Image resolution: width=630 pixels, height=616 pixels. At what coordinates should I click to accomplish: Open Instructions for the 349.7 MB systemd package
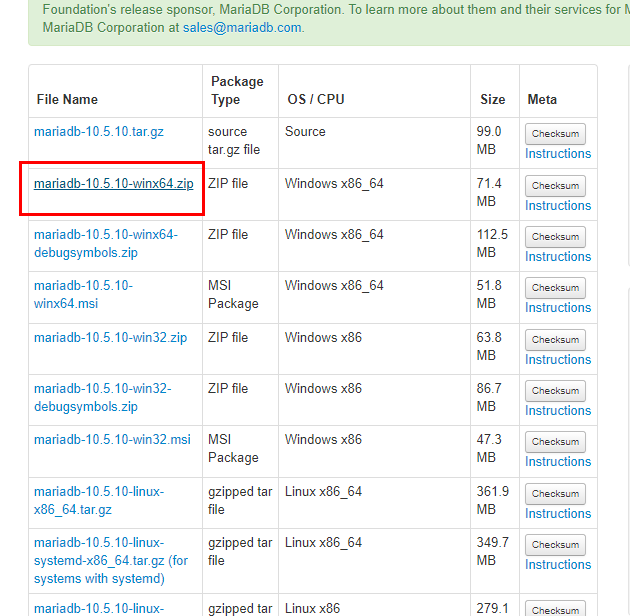pyautogui.click(x=558, y=564)
